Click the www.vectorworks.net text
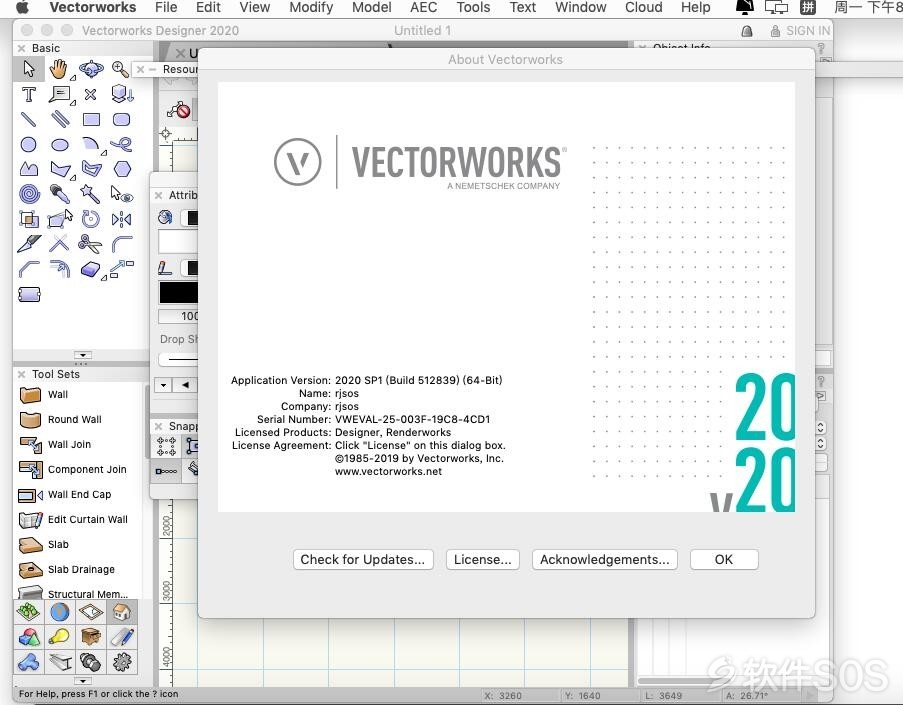 [388, 471]
